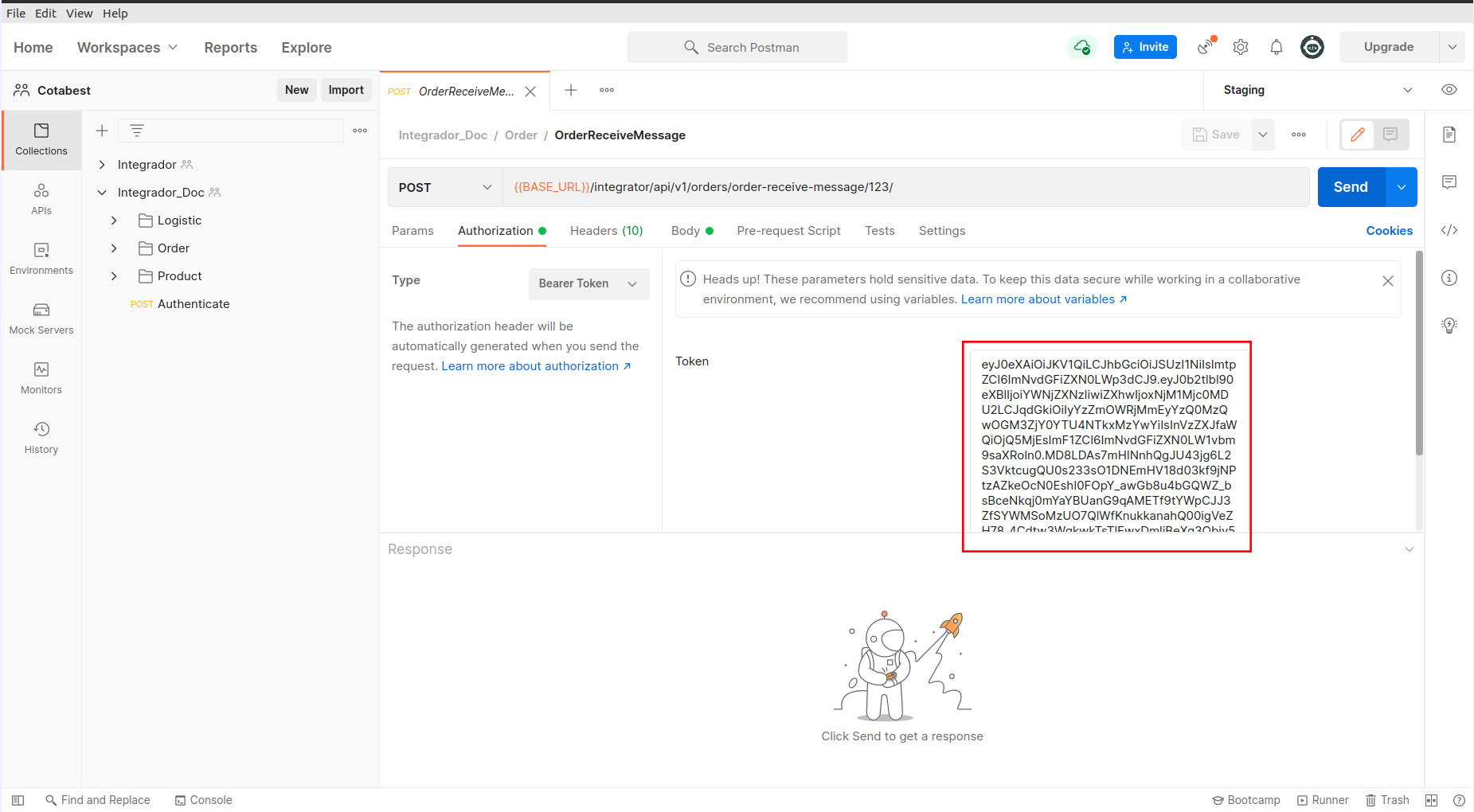Click the Invite button
This screenshot has height=812, width=1474.
click(1145, 47)
